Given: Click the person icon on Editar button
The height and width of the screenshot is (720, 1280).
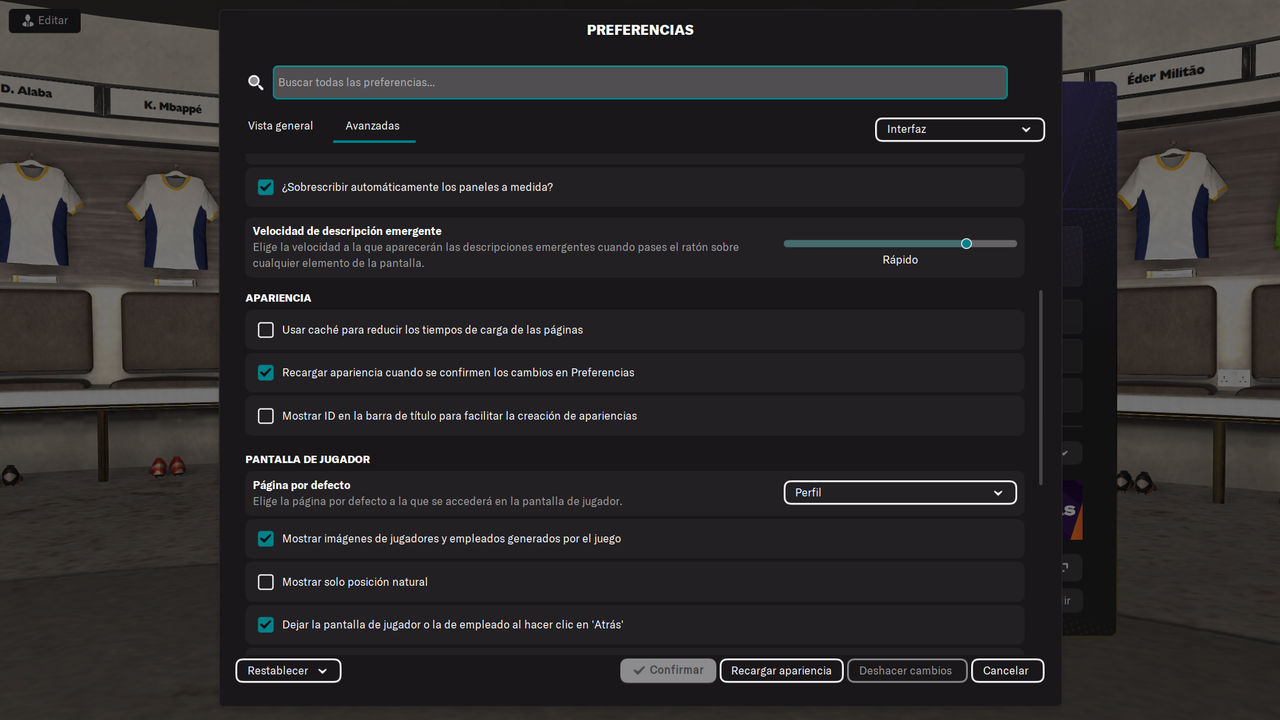Looking at the screenshot, I should tap(28, 20).
